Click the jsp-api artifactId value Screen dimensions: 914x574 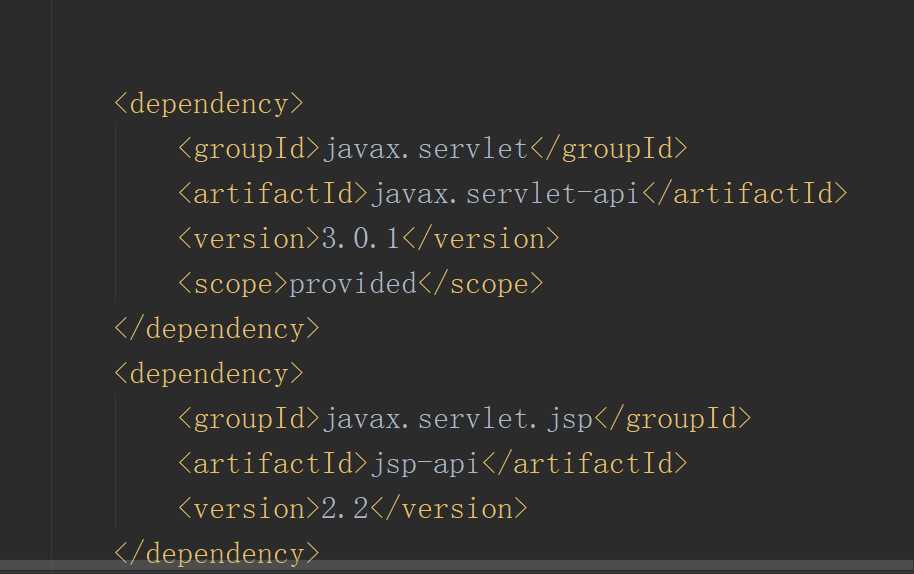425,464
